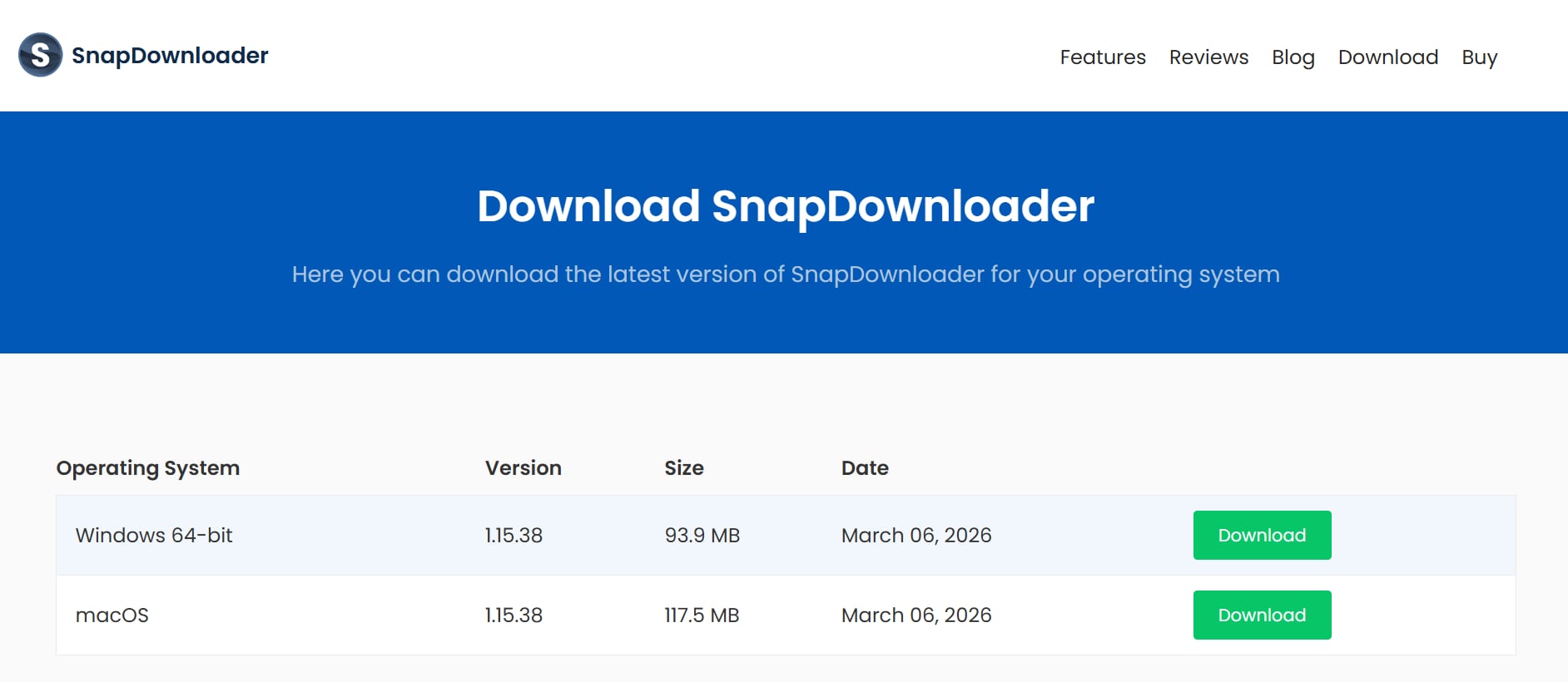Click the Windows row date 'March 06, 2026'
Viewport: 1568px width, 682px height.
click(x=916, y=535)
